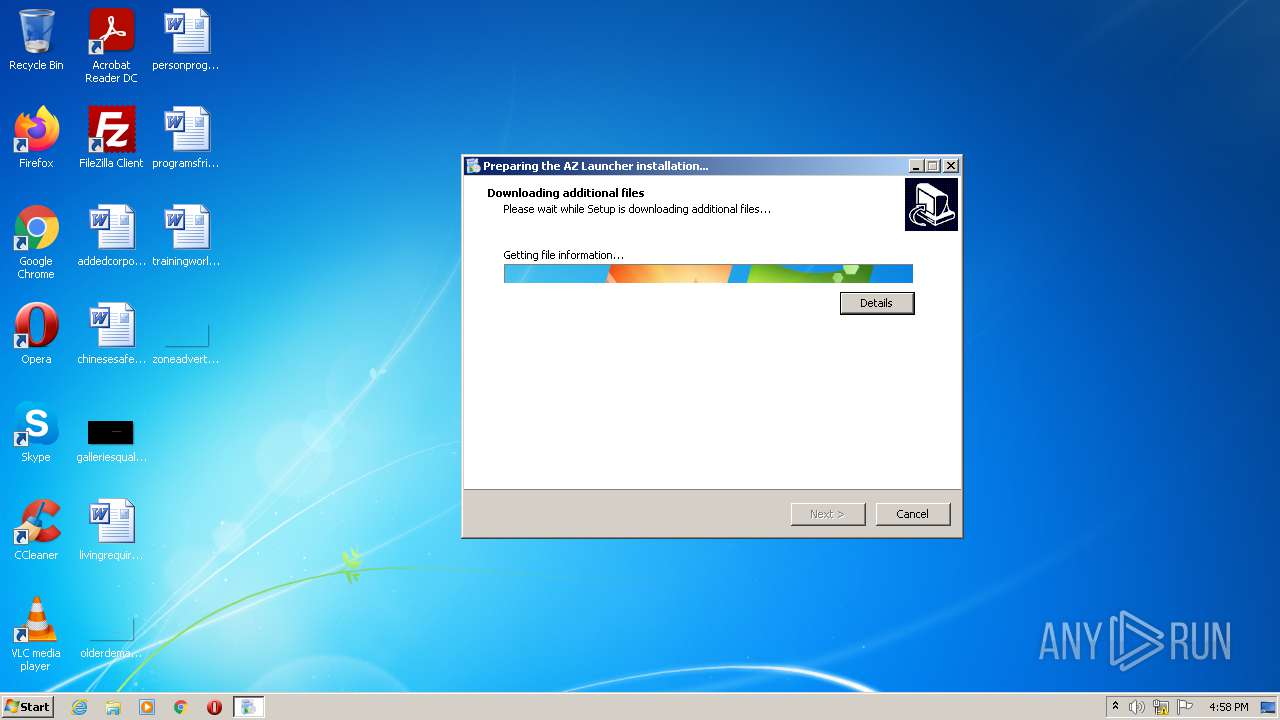Open Google Chrome desktop shortcut
Image resolution: width=1280 pixels, height=720 pixels.
pos(36,242)
